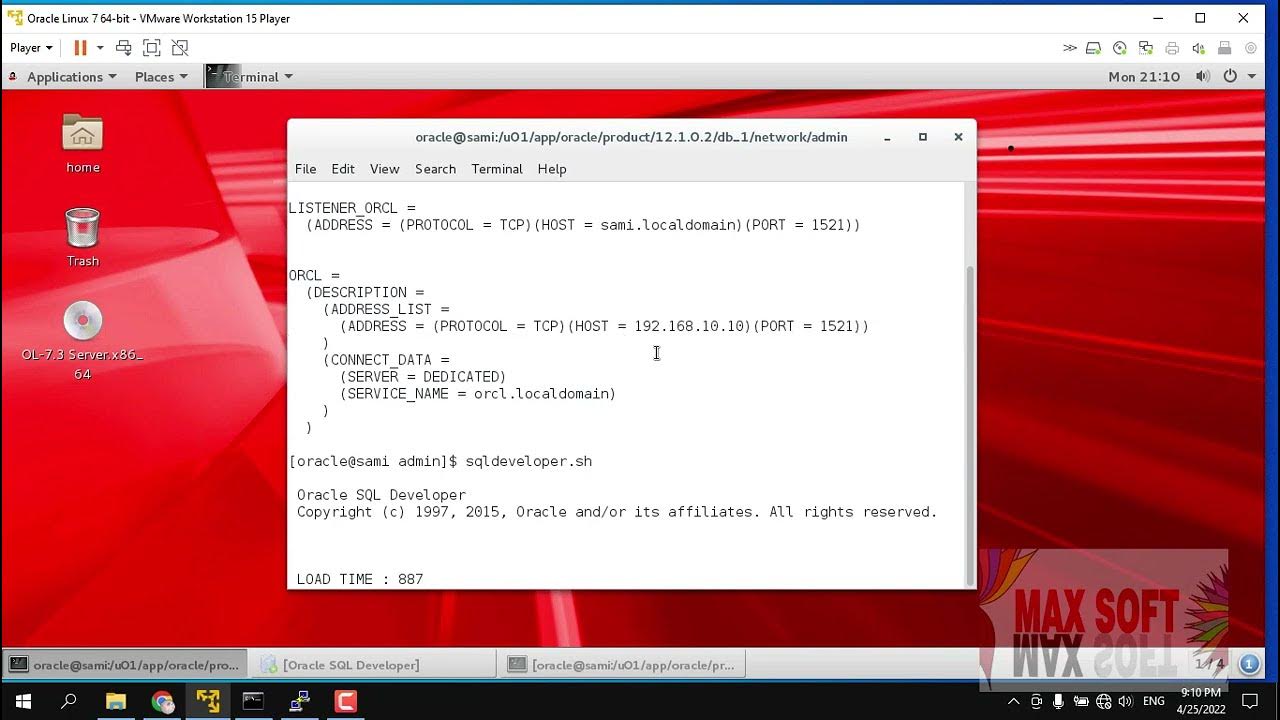Open the Edit menu in the terminal
The width and height of the screenshot is (1280, 720).
343,169
